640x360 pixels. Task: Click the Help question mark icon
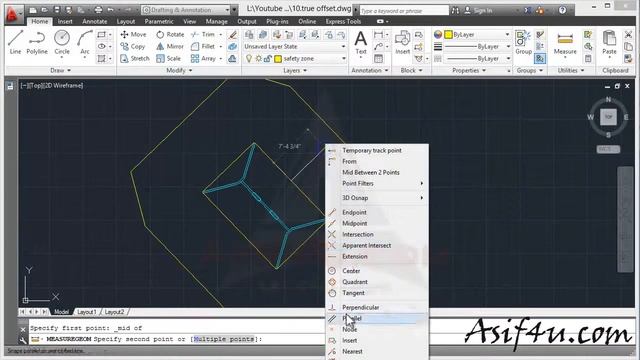[x=562, y=10]
